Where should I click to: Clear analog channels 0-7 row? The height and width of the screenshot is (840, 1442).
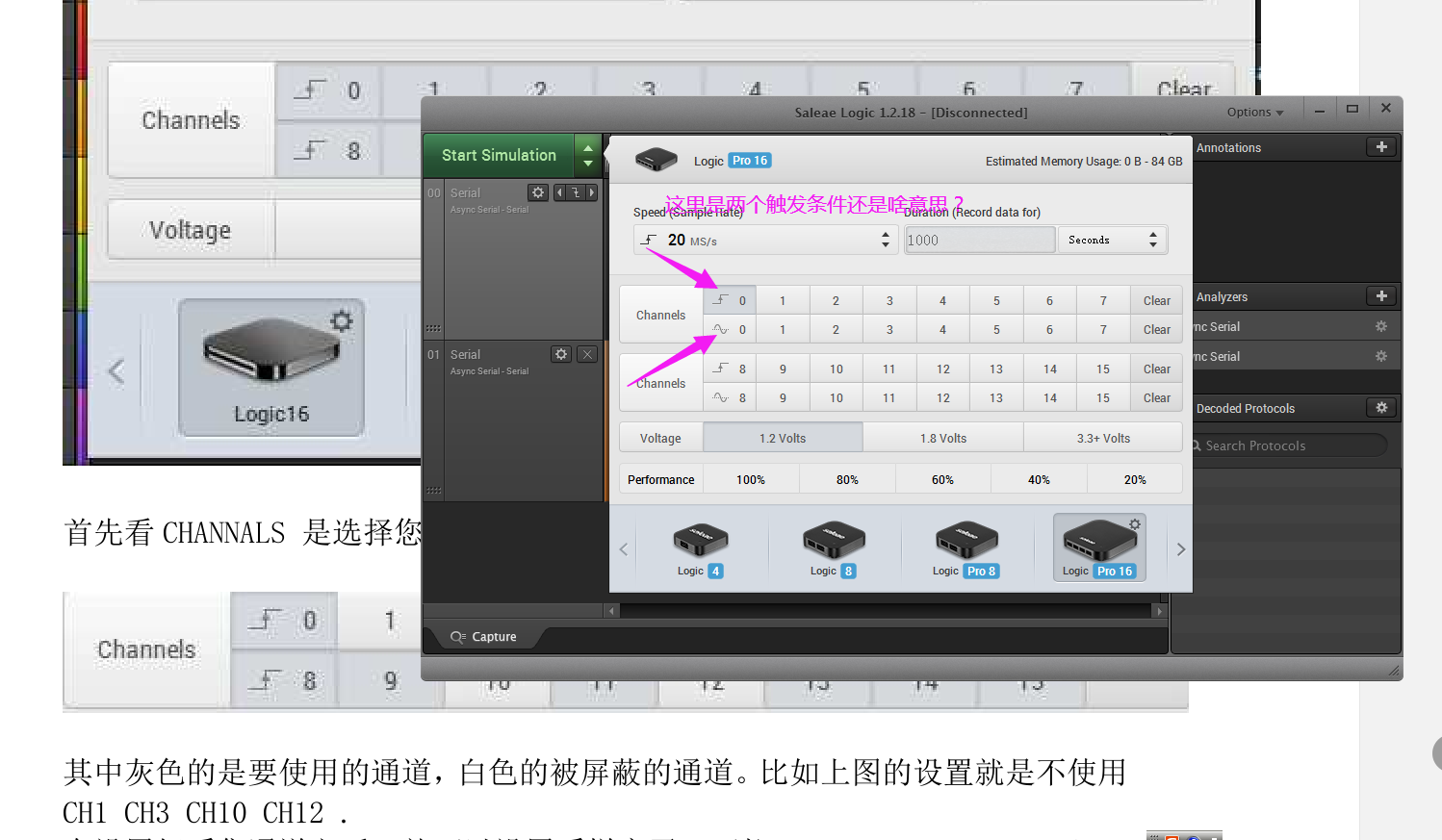[1156, 329]
